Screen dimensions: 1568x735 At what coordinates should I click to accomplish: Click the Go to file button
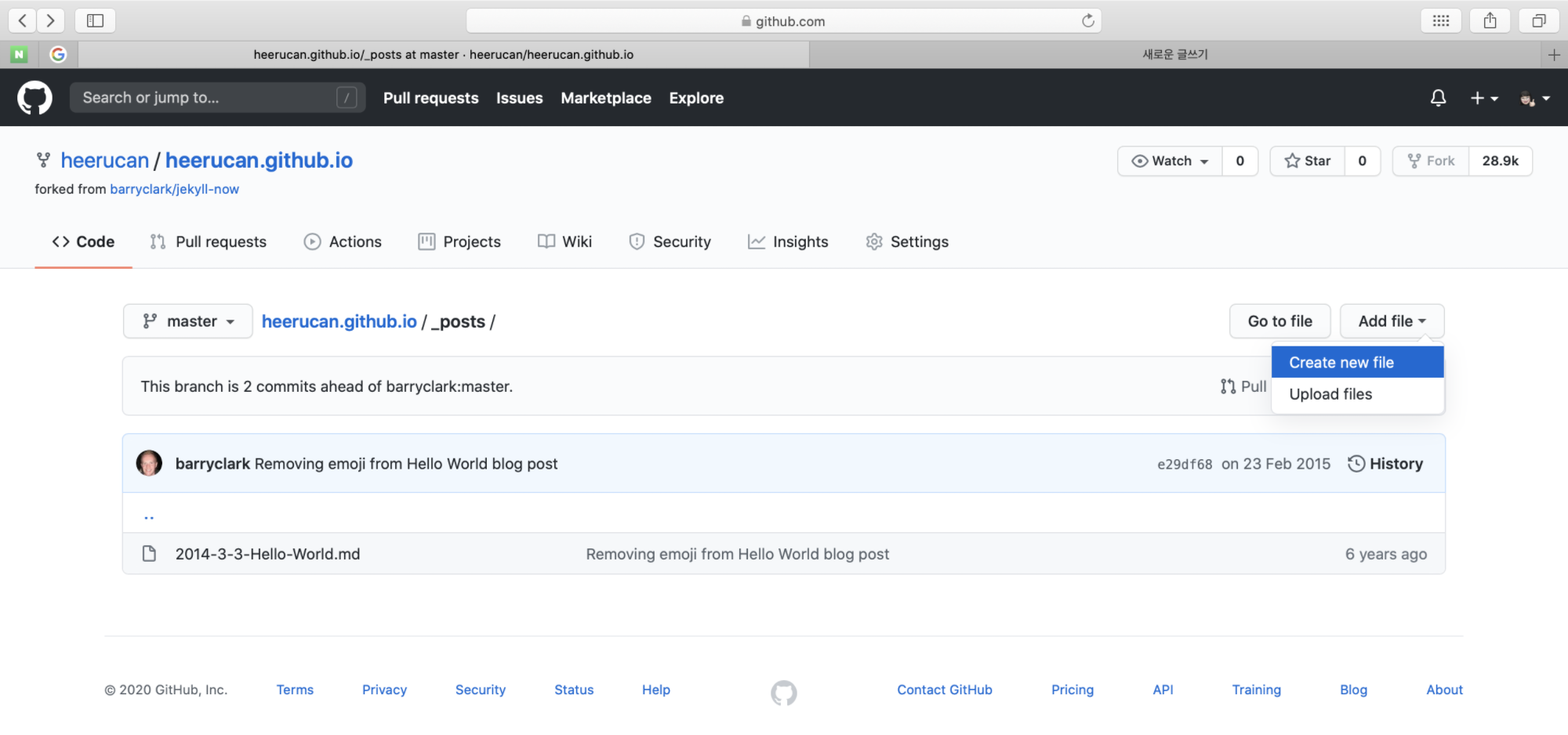[1279, 321]
